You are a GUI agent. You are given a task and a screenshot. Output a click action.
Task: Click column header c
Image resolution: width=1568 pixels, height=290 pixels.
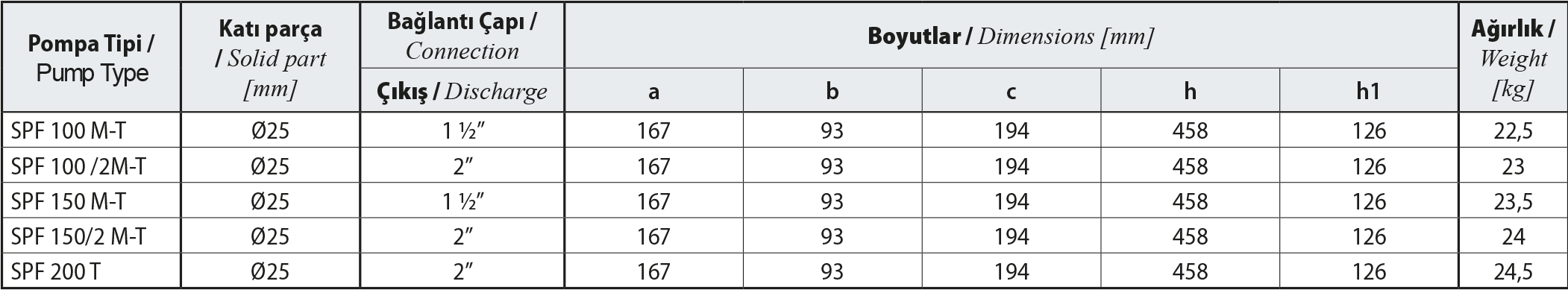tap(1012, 92)
